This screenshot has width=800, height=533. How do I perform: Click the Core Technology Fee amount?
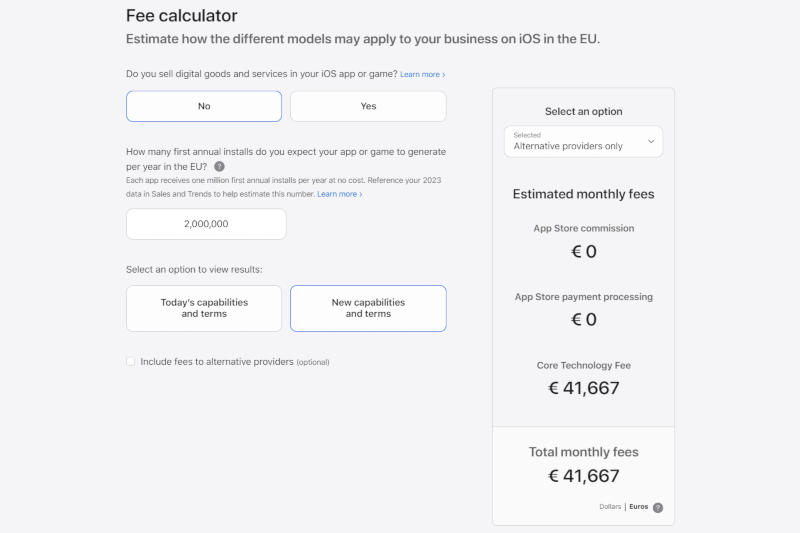pos(583,388)
